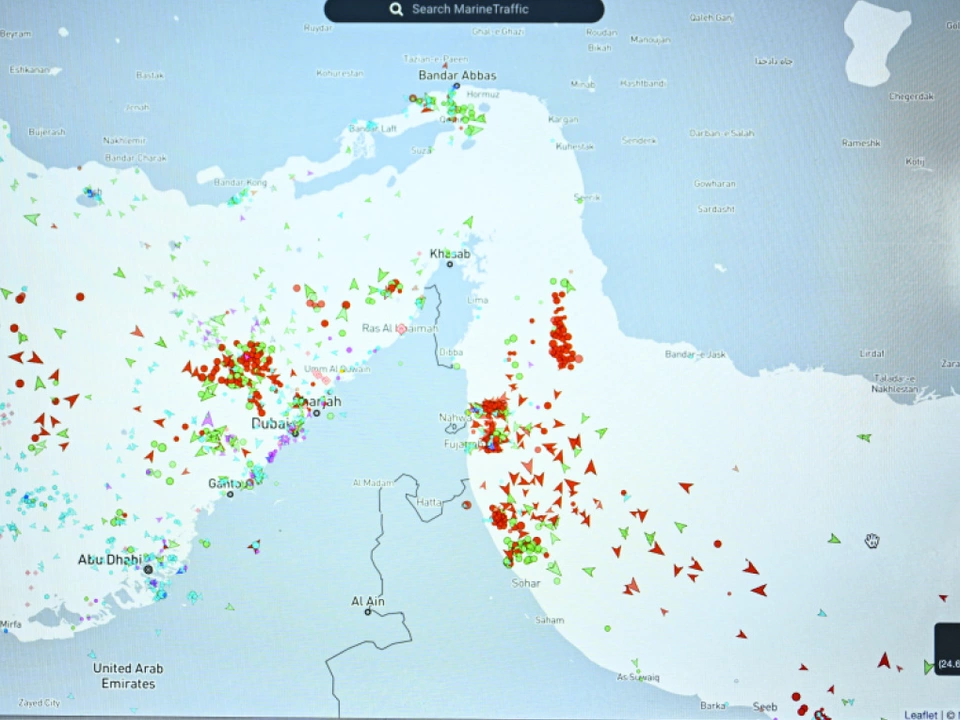The width and height of the screenshot is (960, 720).
Task: Click the Abu Dhabi city marker
Action: click(148, 569)
